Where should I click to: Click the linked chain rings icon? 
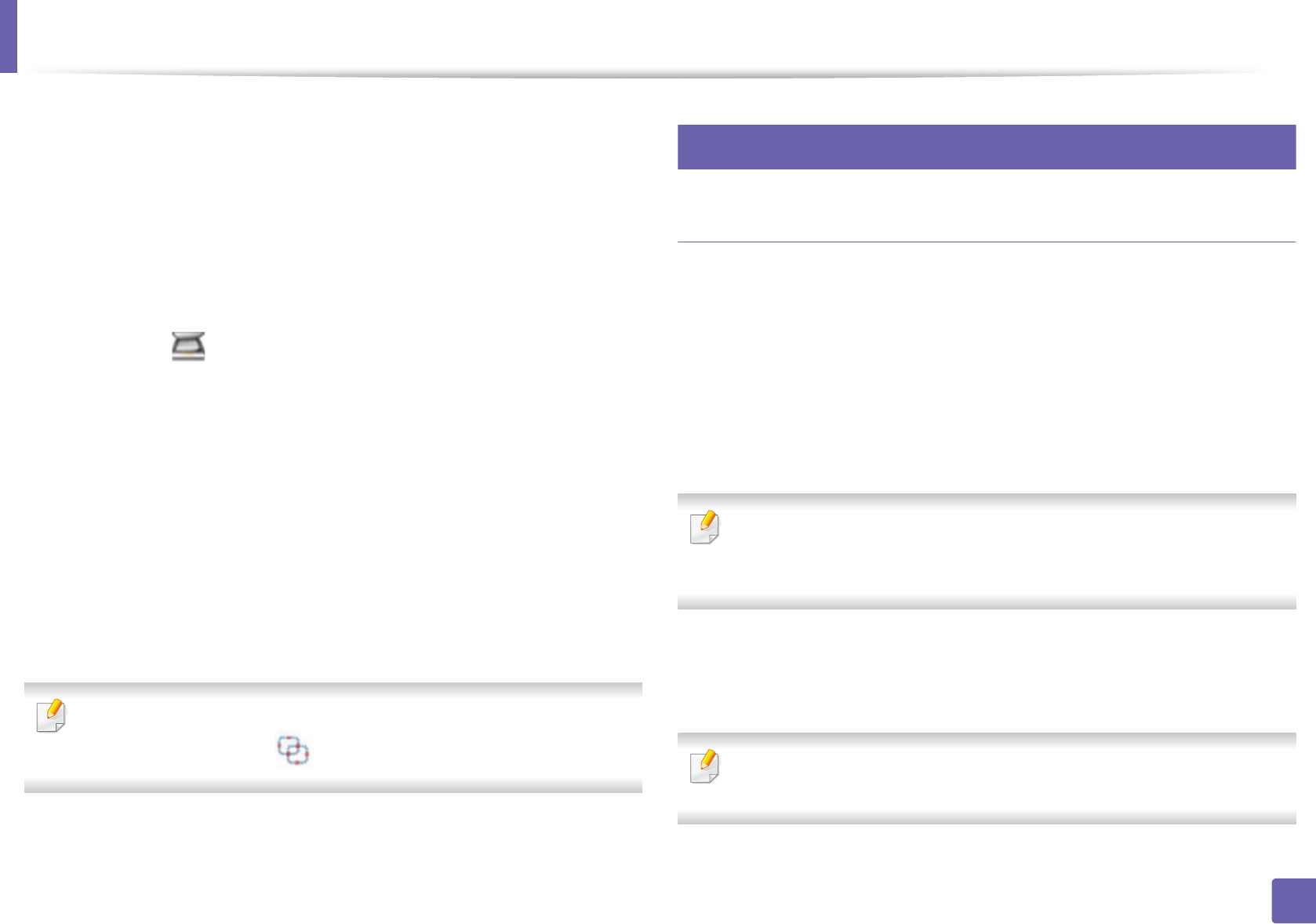(293, 750)
